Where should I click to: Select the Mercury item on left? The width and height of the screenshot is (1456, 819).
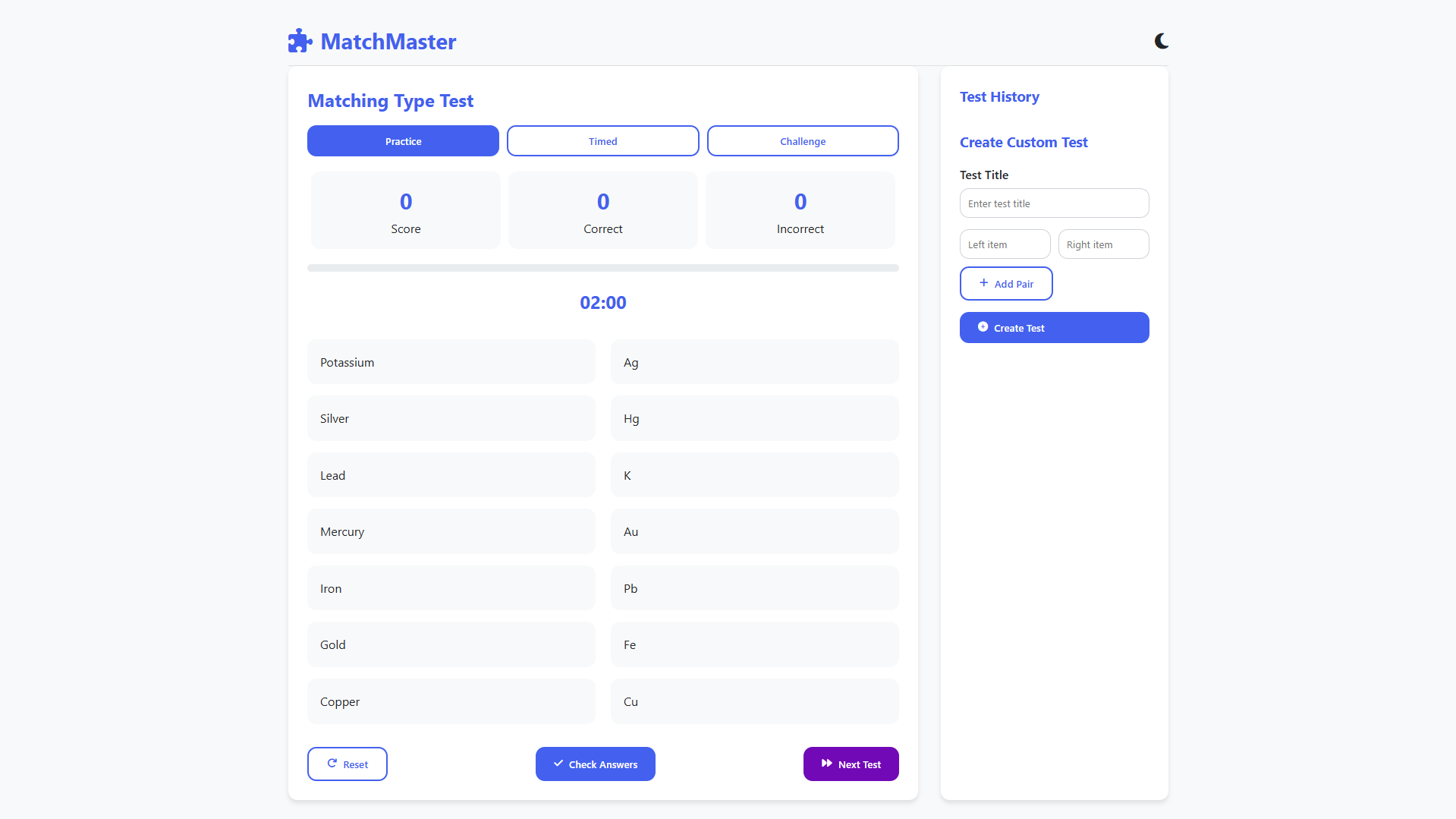[x=451, y=531]
